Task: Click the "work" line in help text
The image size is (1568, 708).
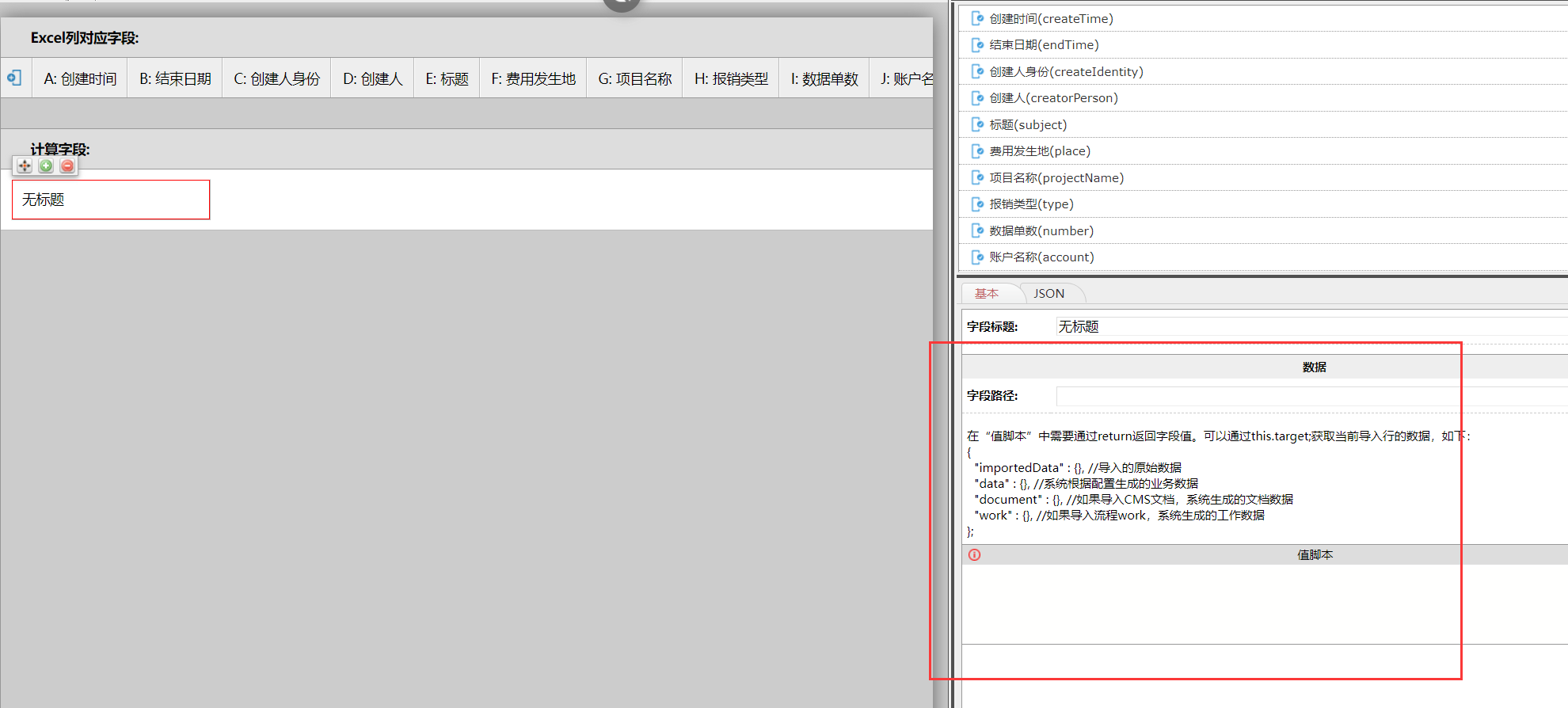Action: point(1120,516)
